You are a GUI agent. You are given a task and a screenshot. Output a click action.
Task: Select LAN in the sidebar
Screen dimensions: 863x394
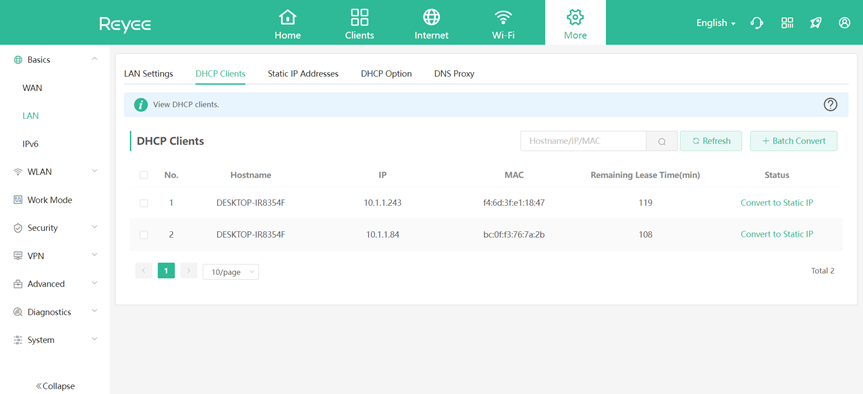coord(30,116)
